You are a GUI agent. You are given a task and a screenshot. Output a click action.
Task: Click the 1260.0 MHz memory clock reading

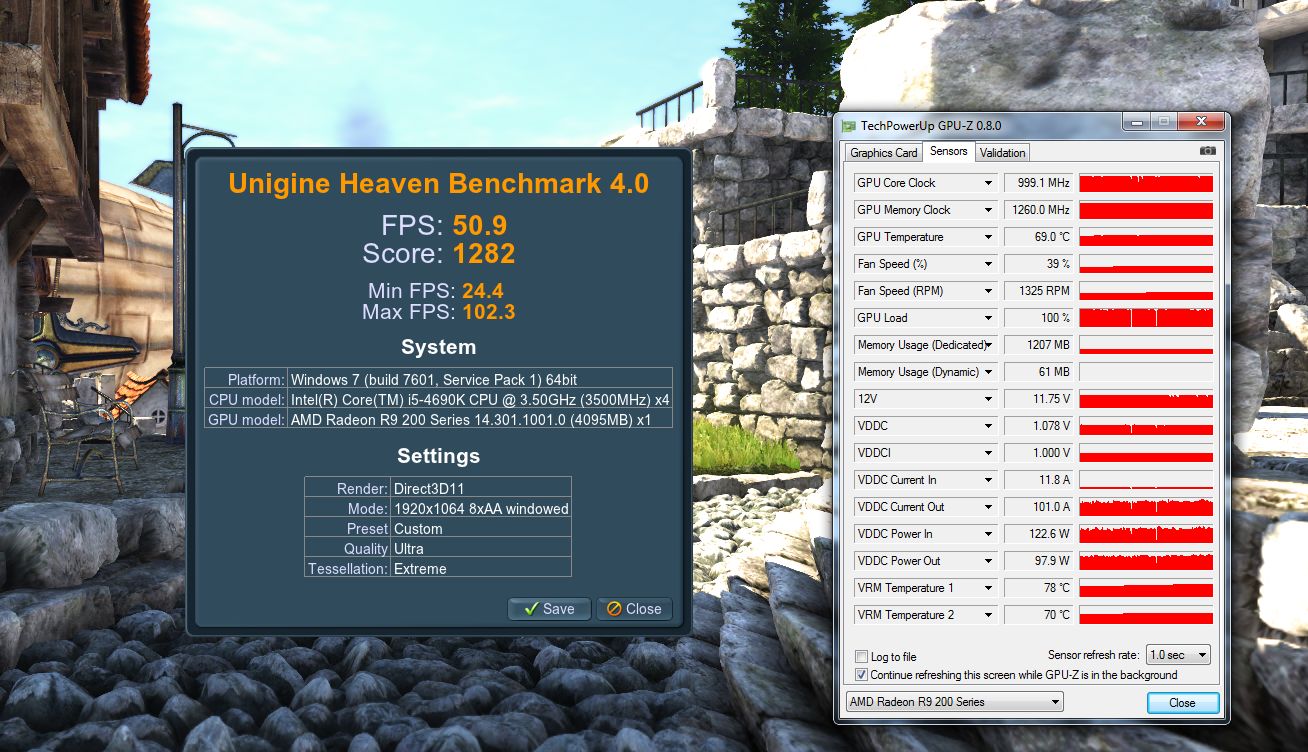coord(1038,210)
